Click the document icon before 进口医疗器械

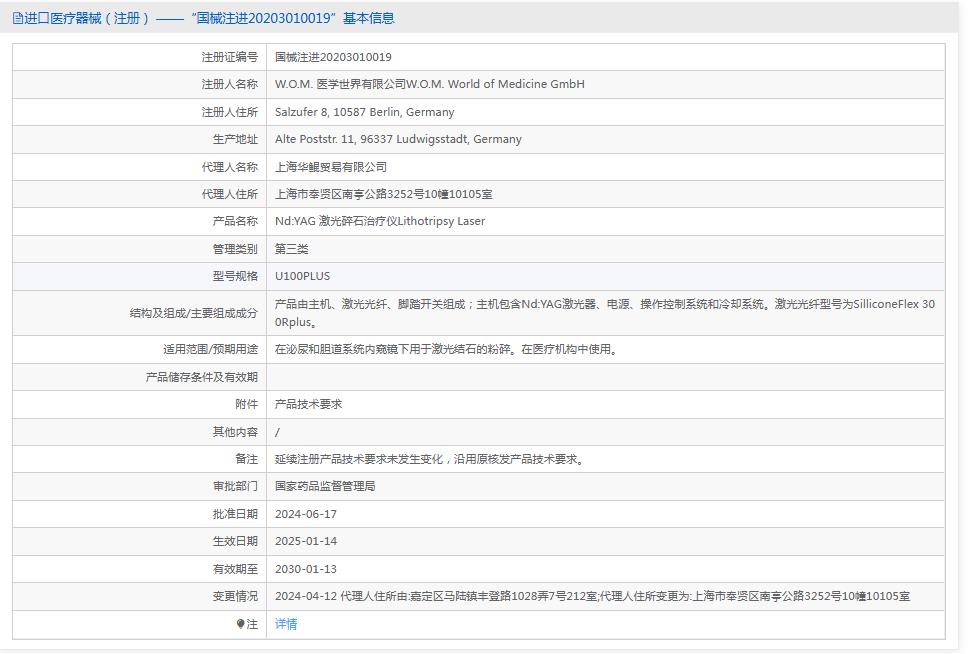(x=16, y=17)
